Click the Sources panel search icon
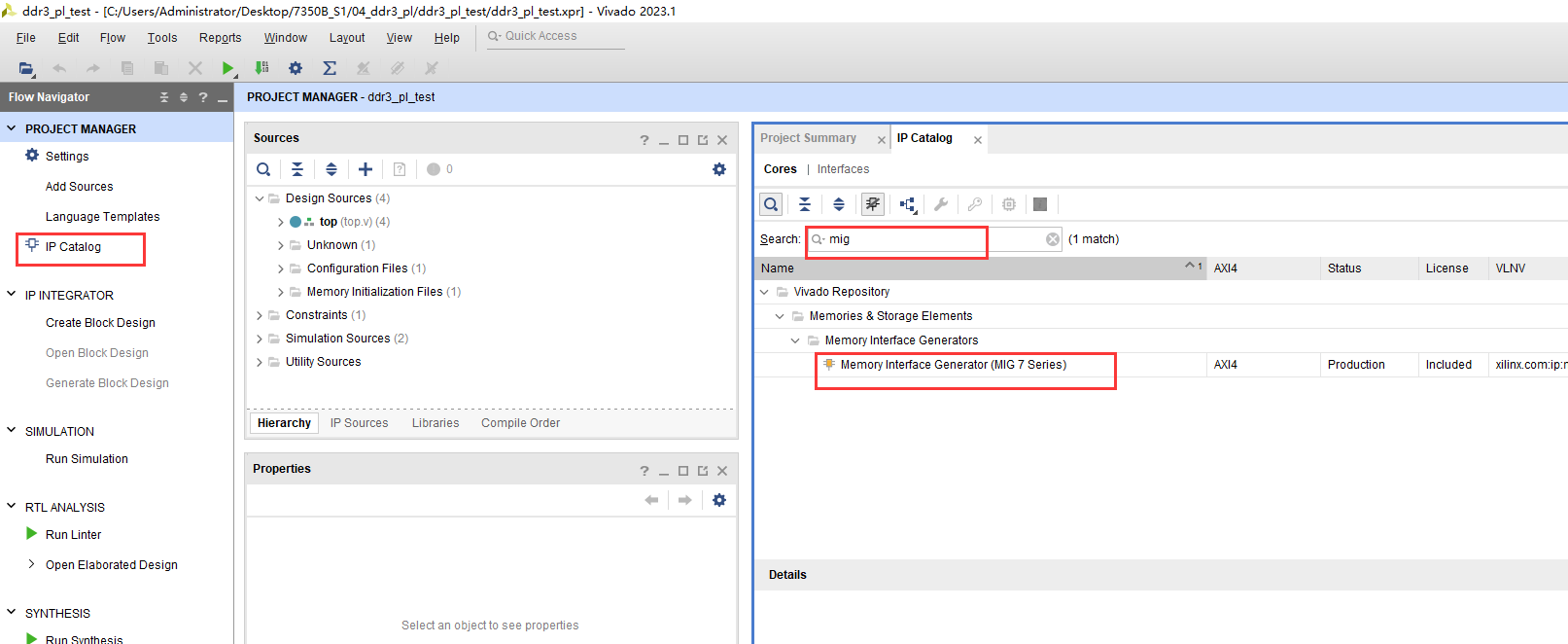The image size is (1568, 644). point(263,169)
